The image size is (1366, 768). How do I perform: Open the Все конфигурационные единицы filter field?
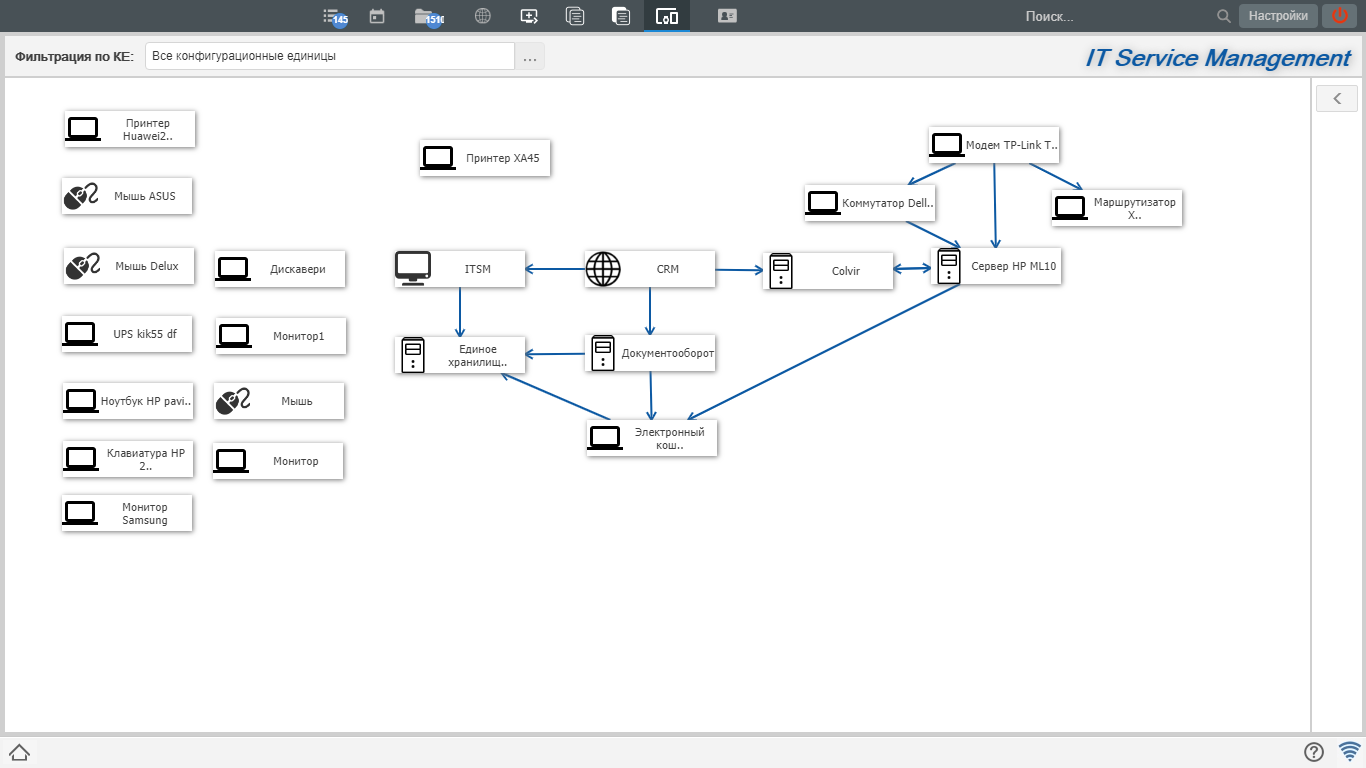point(330,56)
